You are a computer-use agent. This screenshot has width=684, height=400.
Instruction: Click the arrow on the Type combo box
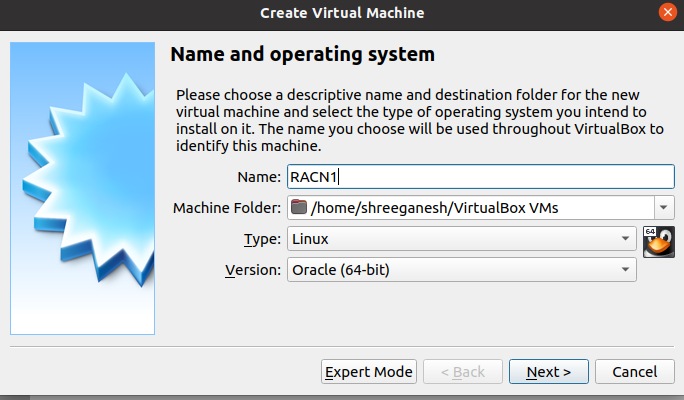[625, 239]
